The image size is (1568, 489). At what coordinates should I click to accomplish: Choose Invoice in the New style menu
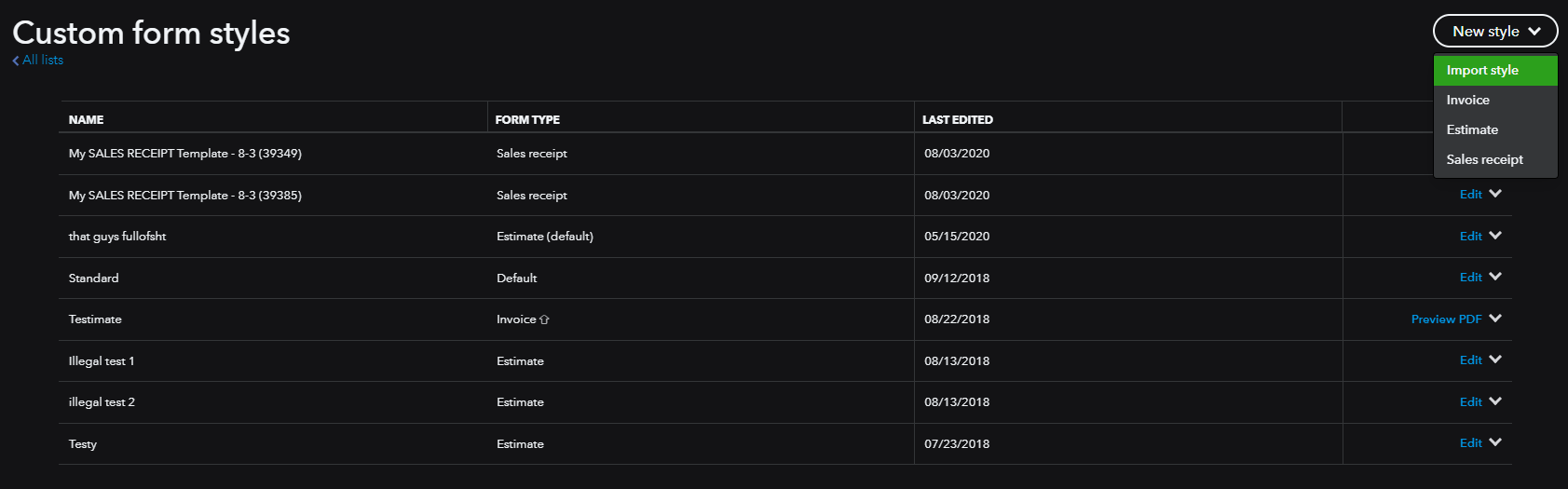[1468, 101]
